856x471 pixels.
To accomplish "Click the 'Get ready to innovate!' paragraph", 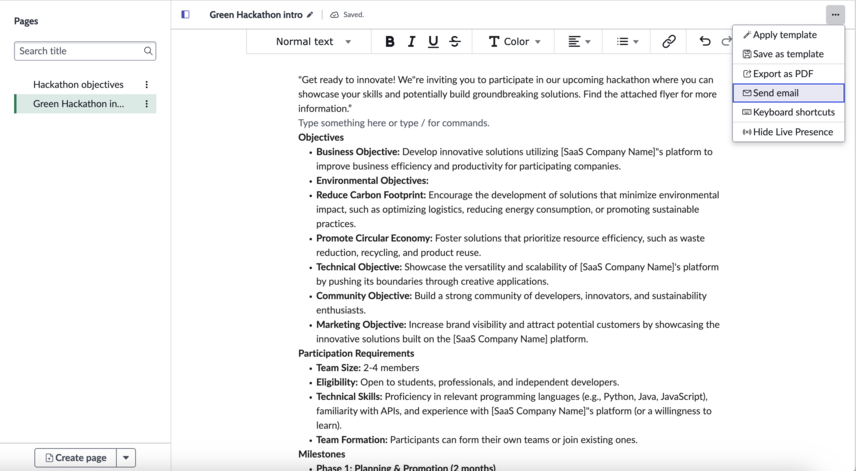I will click(x=508, y=94).
